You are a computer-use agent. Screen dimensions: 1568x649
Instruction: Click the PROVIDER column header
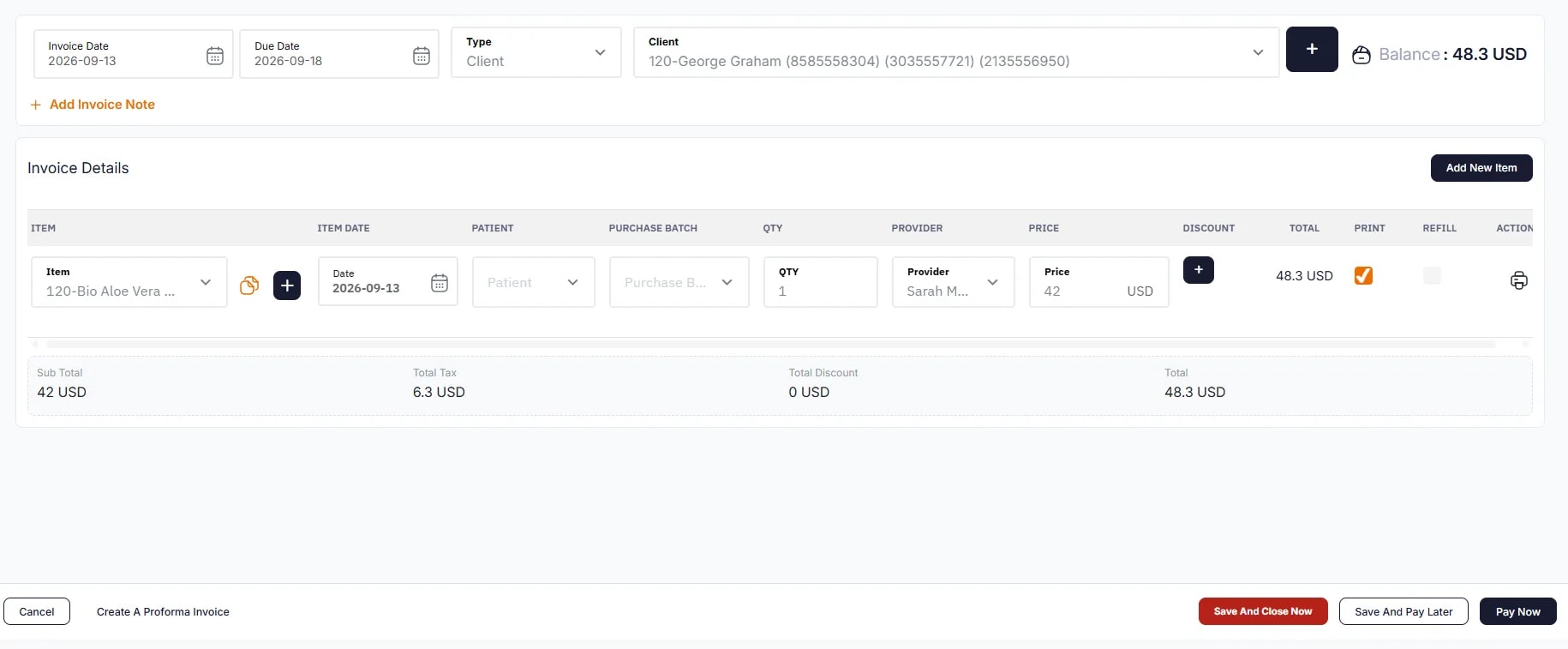[917, 228]
